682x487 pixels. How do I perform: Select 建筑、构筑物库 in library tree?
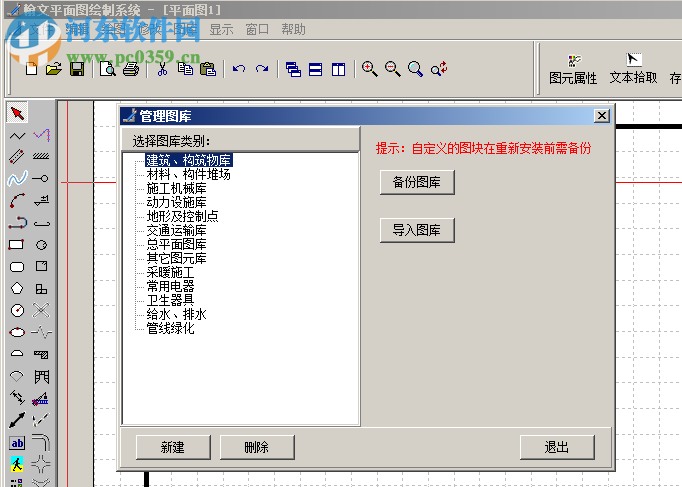[189, 160]
